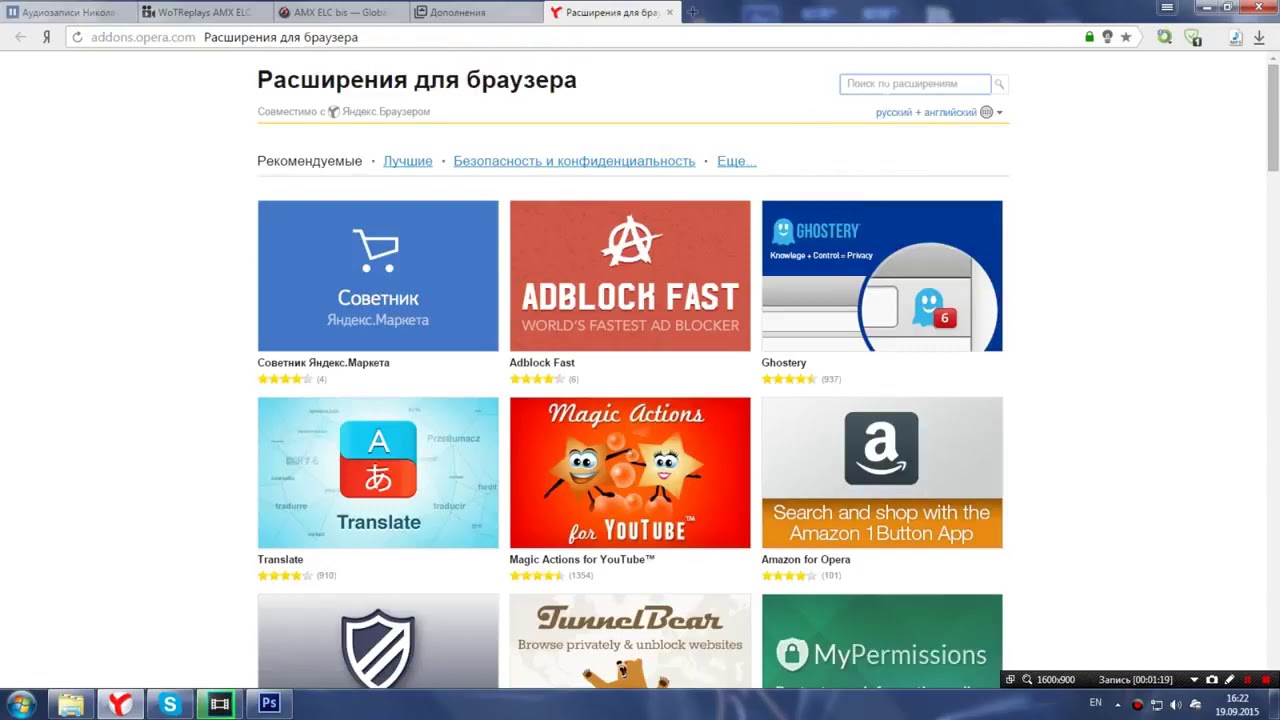Take a screenshot with the recorder camera icon
This screenshot has height=720, width=1280.
coord(1212,680)
